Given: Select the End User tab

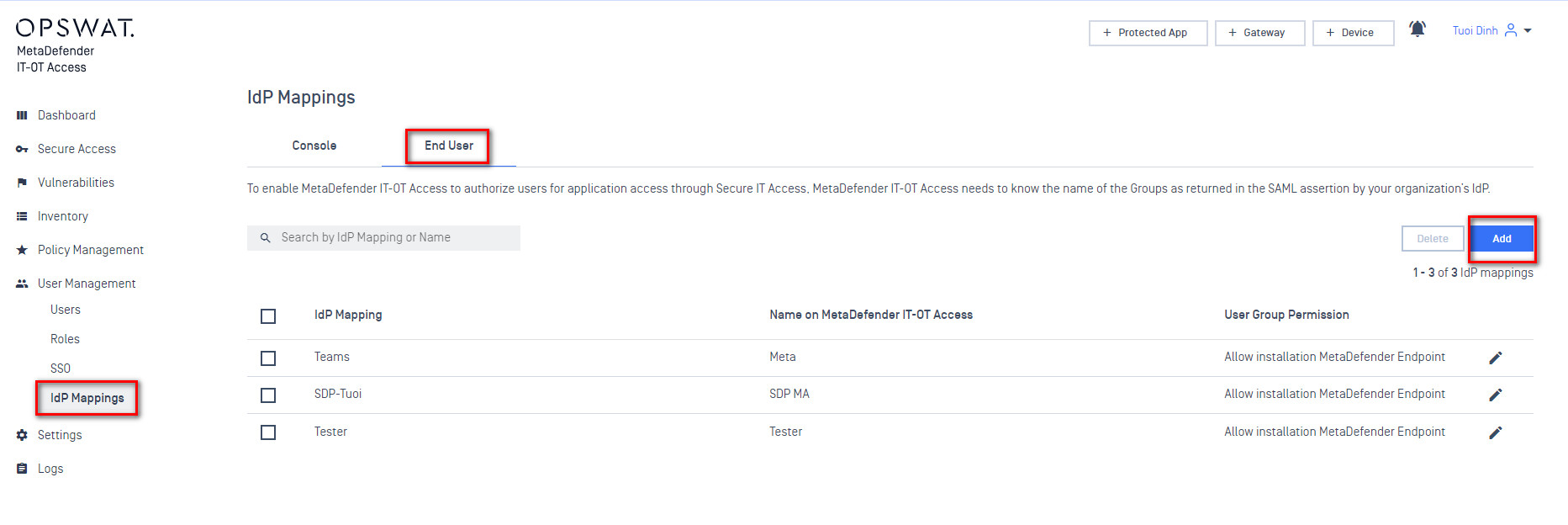Looking at the screenshot, I should [448, 146].
